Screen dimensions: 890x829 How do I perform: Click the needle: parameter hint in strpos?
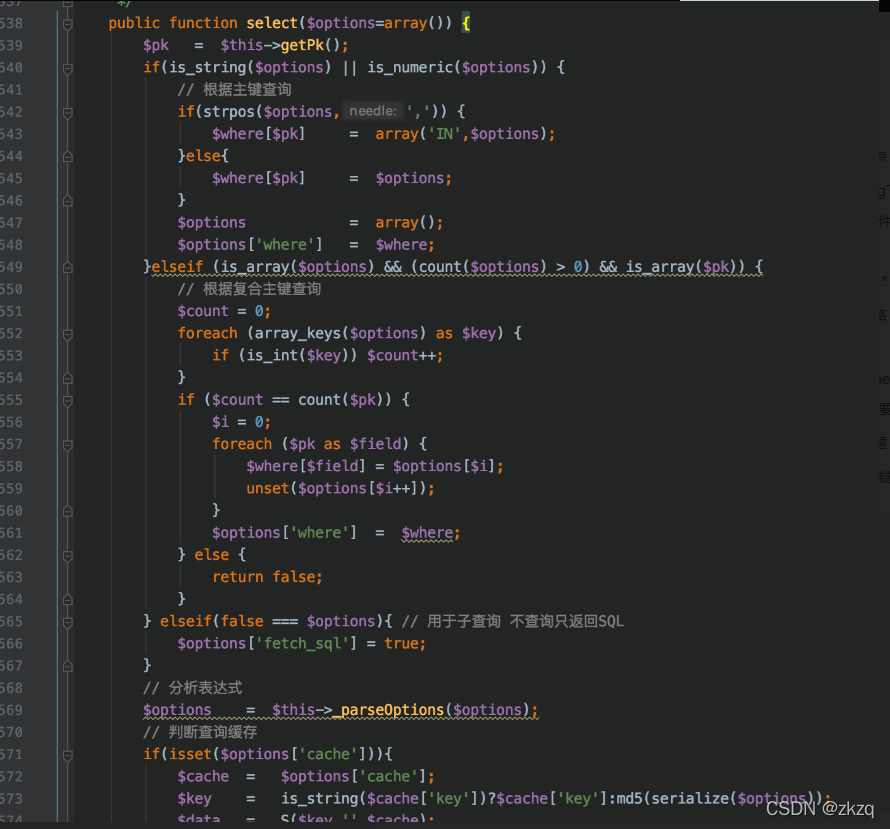click(x=373, y=111)
